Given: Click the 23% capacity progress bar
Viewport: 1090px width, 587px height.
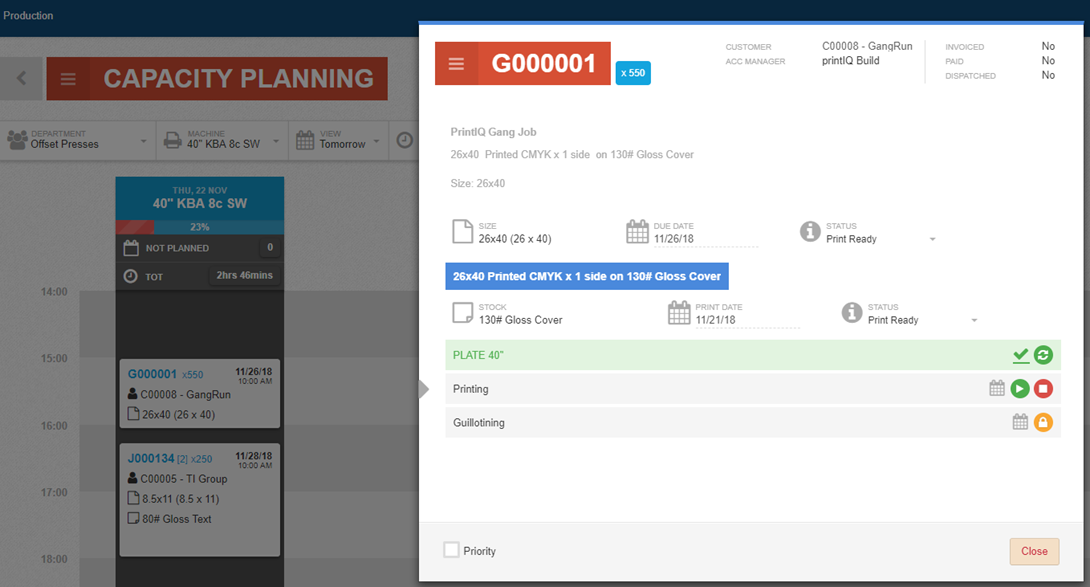Looking at the screenshot, I should pyautogui.click(x=200, y=227).
